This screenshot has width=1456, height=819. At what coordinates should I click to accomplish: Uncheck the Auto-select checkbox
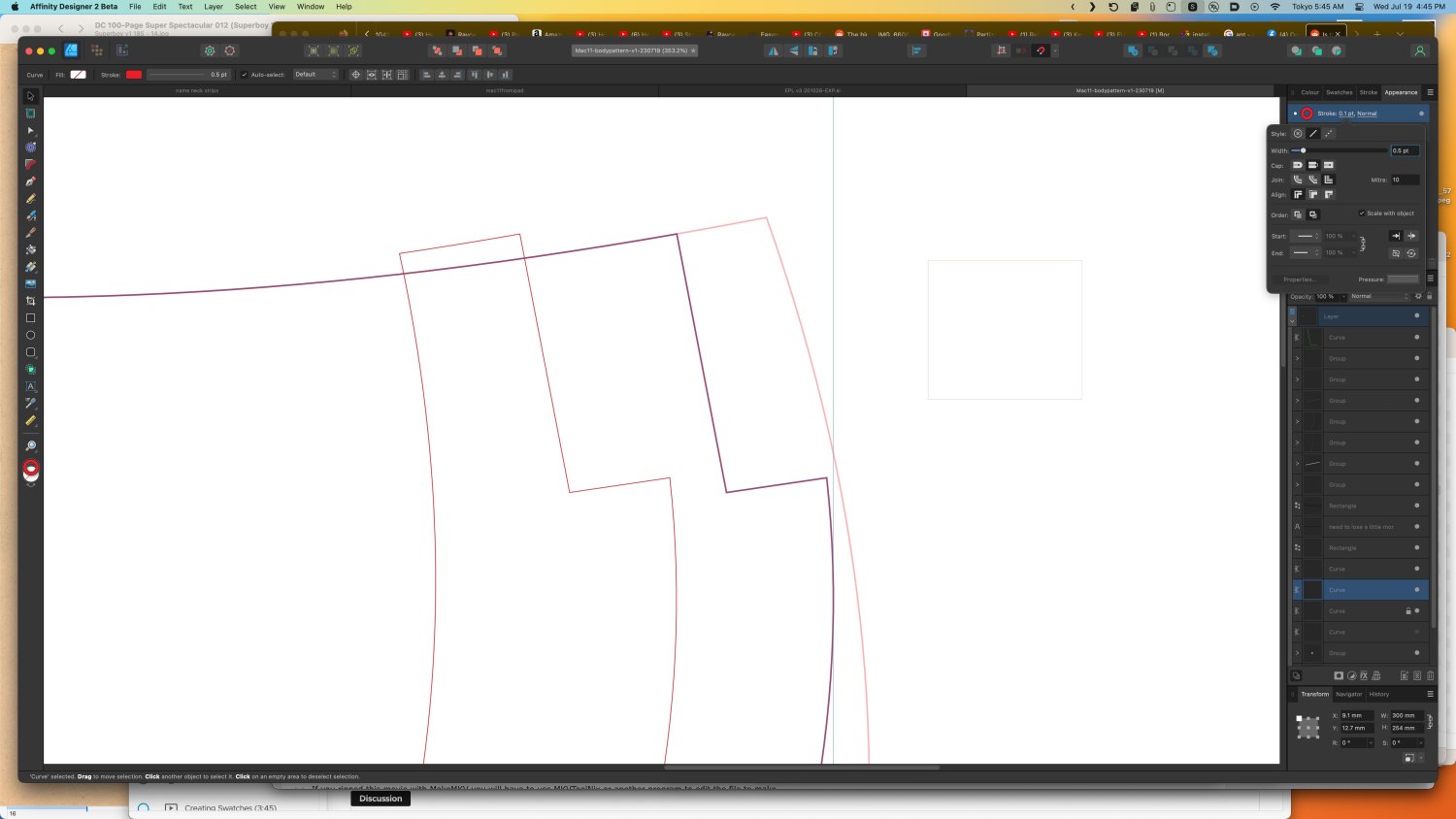pyautogui.click(x=244, y=75)
